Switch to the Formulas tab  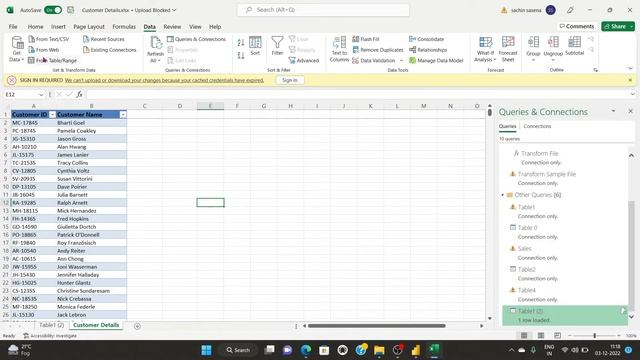tap(124, 27)
